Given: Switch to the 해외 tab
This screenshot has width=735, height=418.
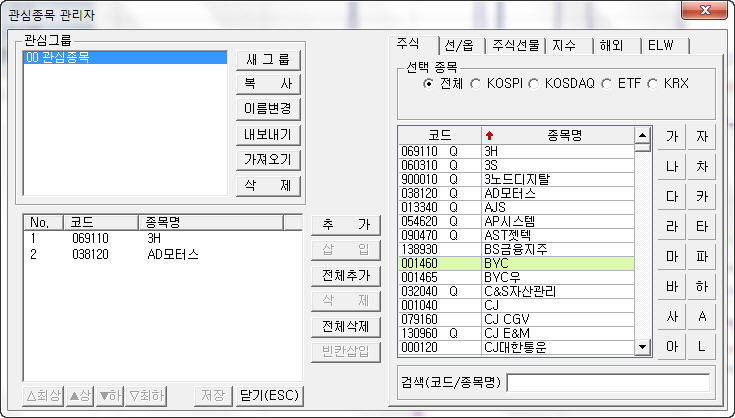Looking at the screenshot, I should [612, 46].
